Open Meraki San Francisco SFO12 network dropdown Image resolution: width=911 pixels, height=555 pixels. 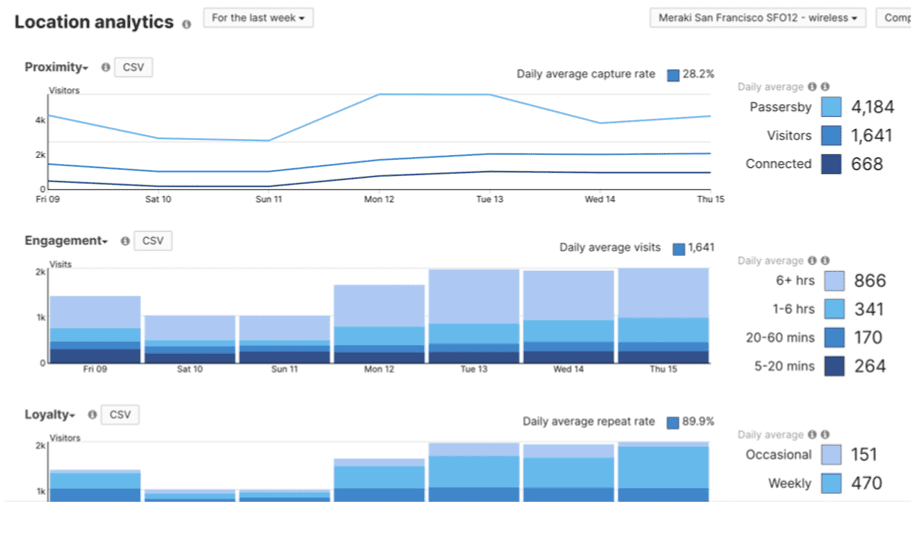point(758,18)
